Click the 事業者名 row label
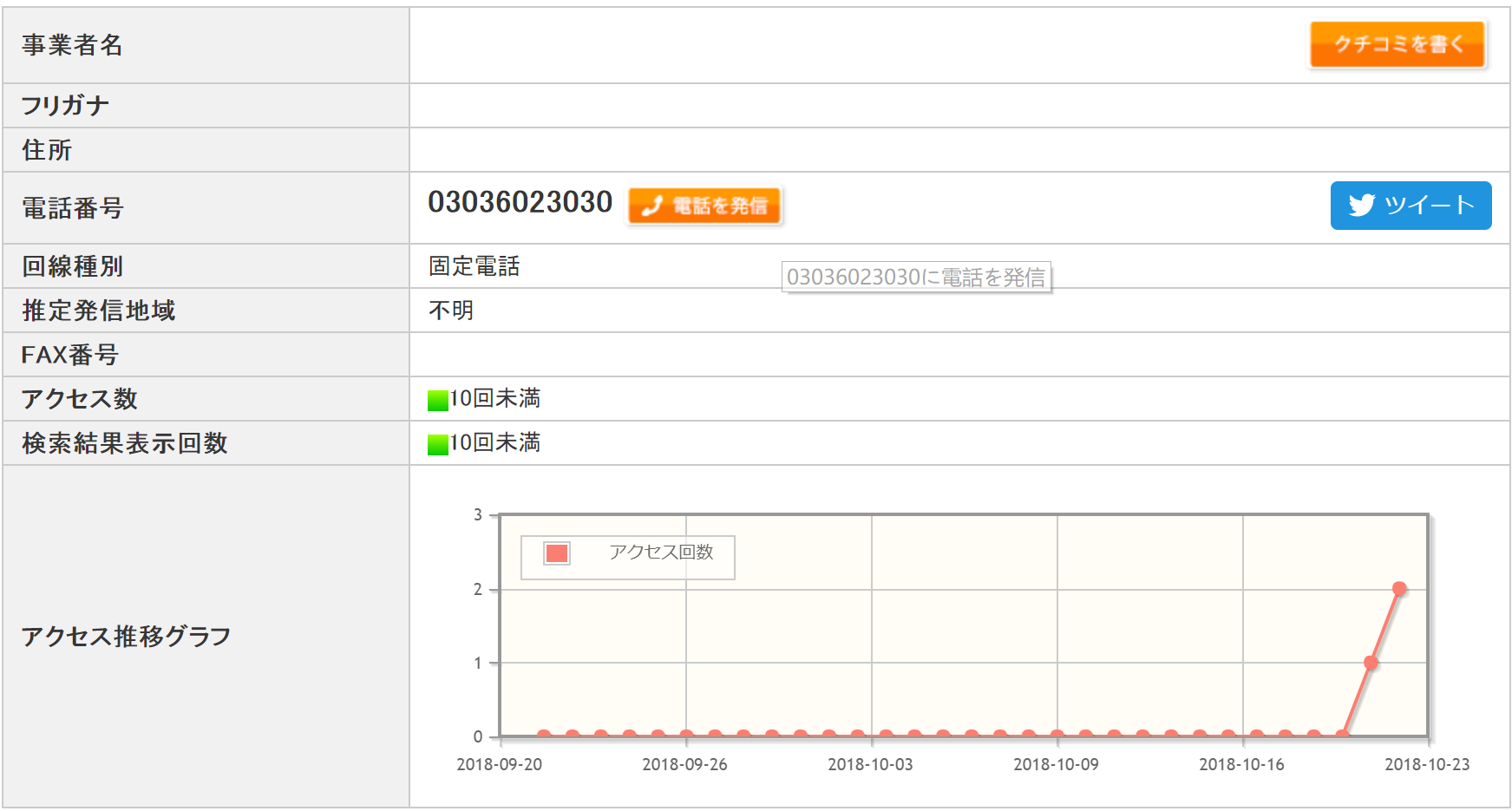Image resolution: width=1512 pixels, height=811 pixels. pyautogui.click(x=73, y=45)
